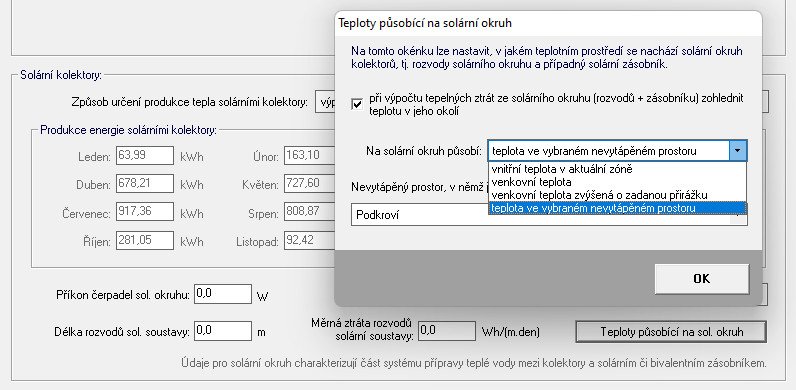Click the Červenec energy value field
The width and height of the screenshot is (796, 390).
click(145, 212)
